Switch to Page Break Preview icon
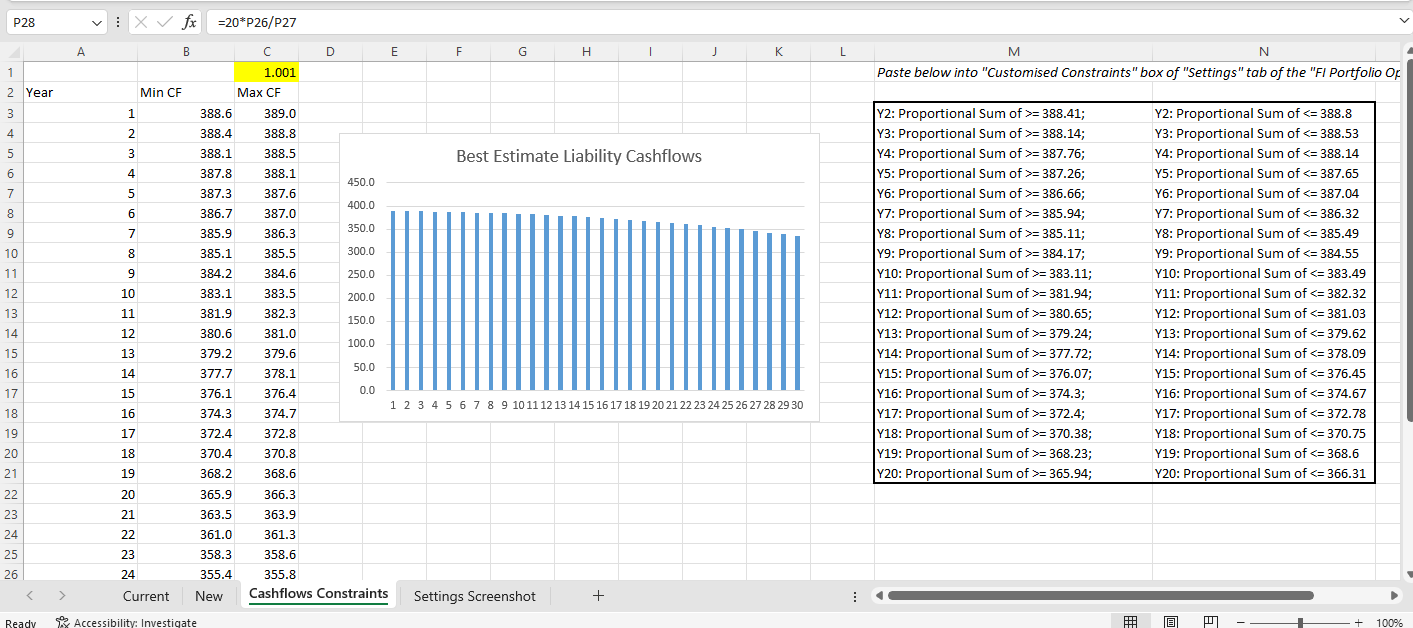This screenshot has width=1413, height=628. click(1211, 622)
